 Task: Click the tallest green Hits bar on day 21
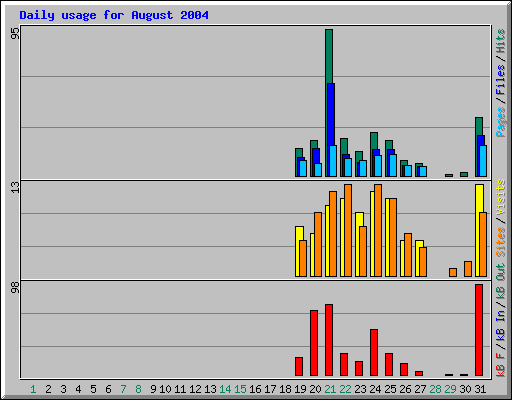tap(329, 57)
